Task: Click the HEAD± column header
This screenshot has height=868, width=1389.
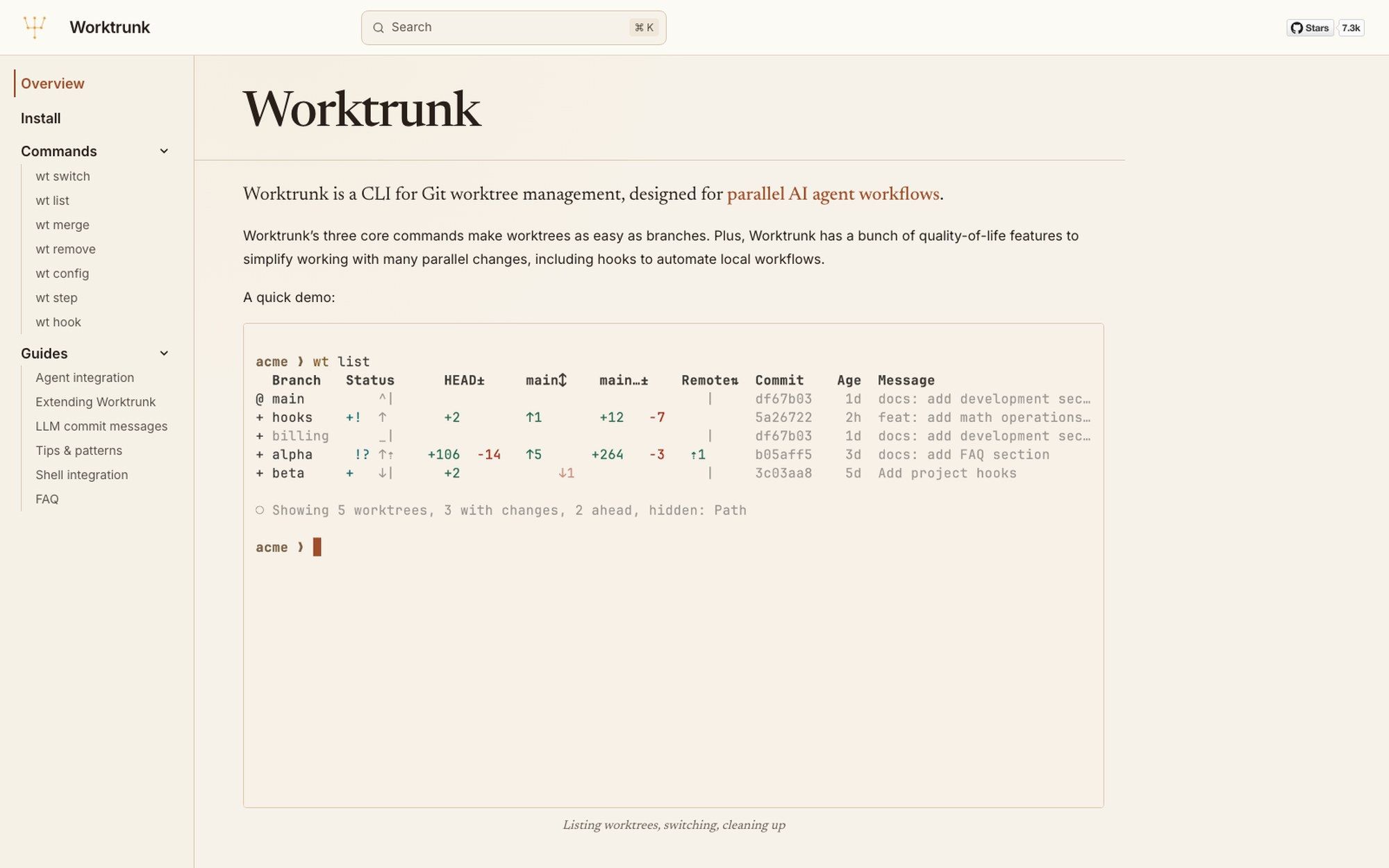Action: [x=465, y=381]
